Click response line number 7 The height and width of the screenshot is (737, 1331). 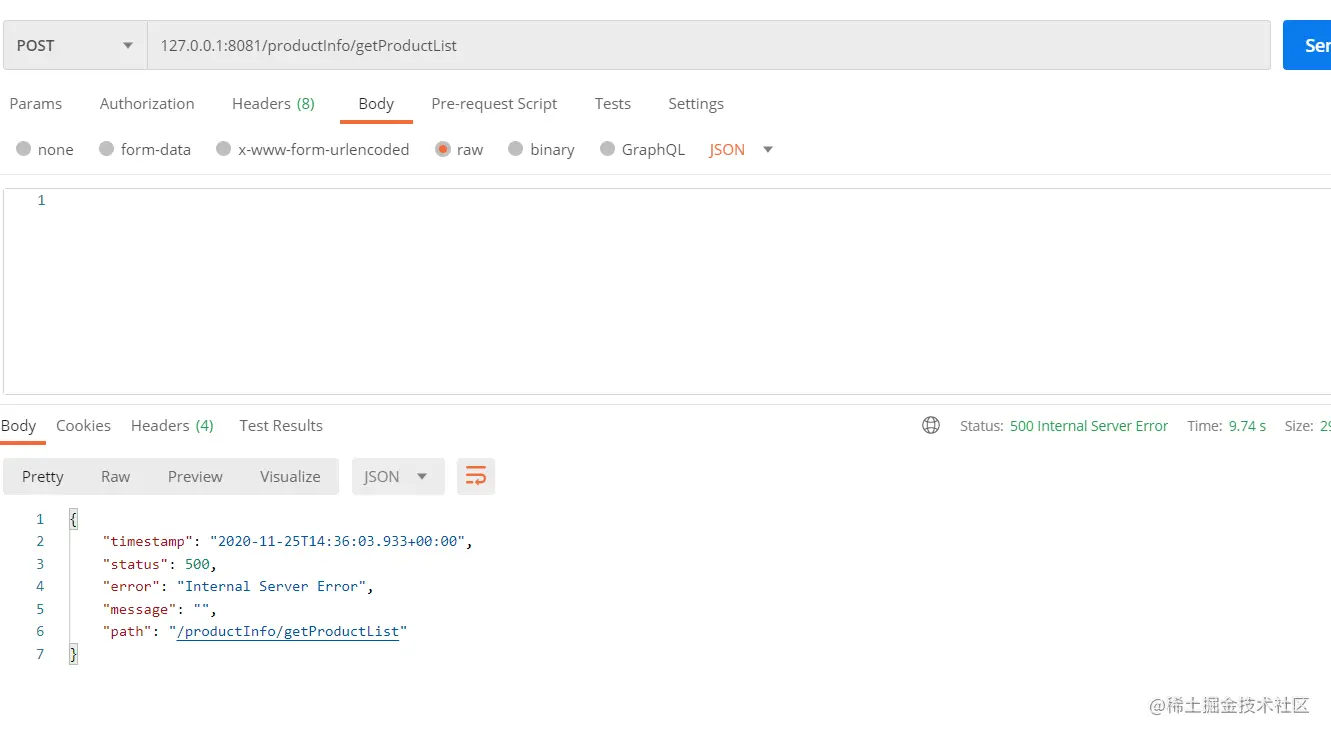click(40, 654)
